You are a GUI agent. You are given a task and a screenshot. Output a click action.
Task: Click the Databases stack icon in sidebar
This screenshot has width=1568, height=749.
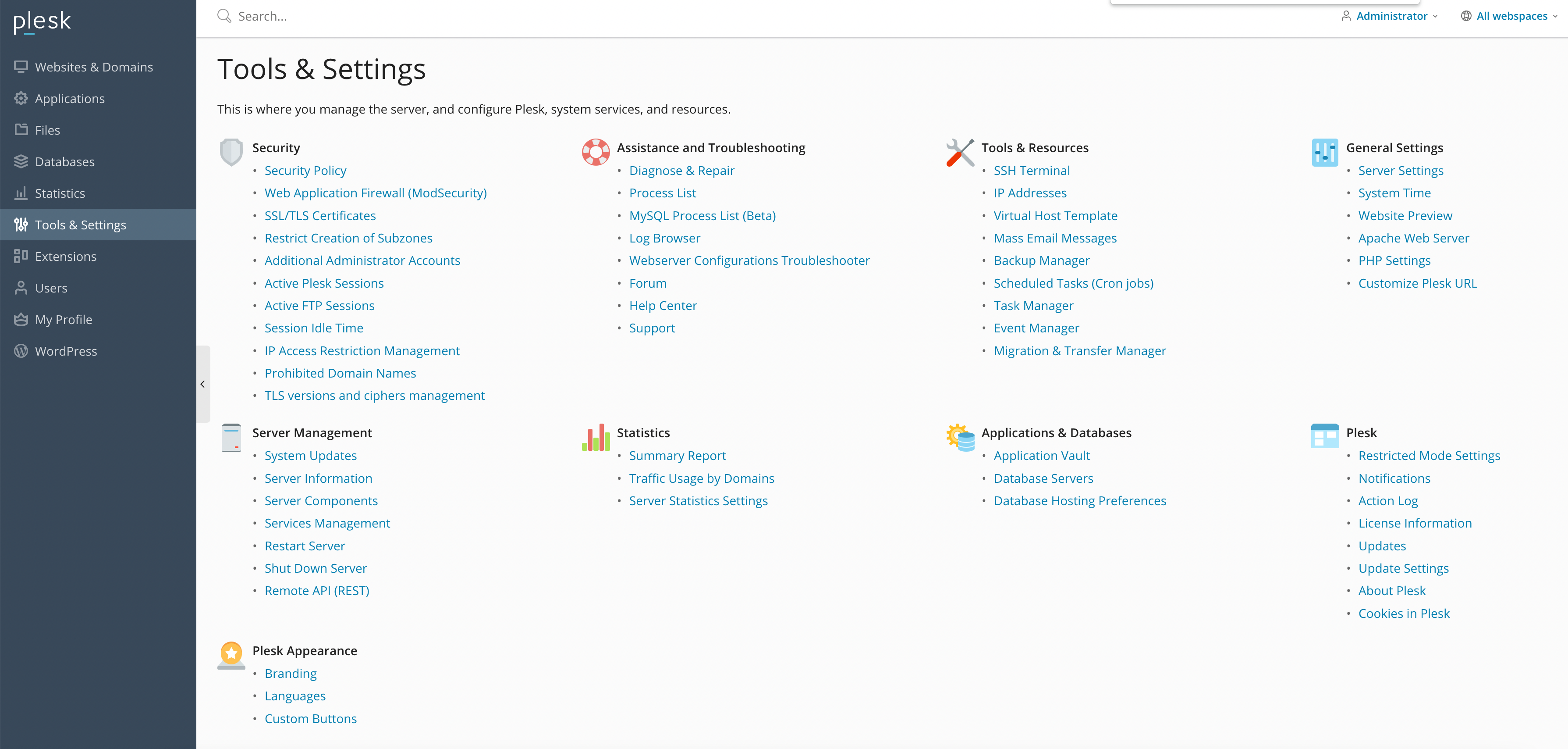click(x=21, y=161)
